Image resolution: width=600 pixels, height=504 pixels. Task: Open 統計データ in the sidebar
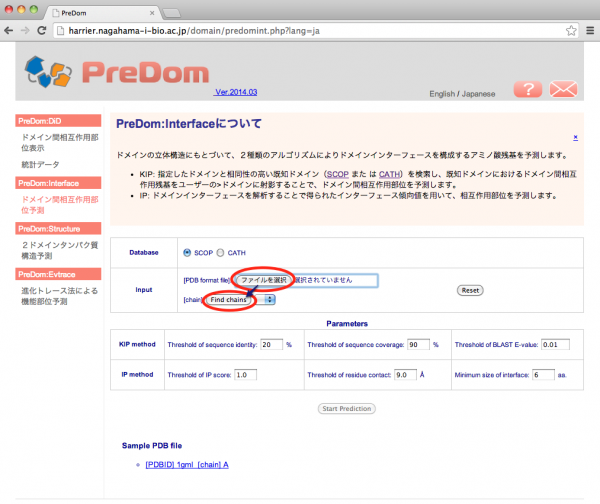(x=40, y=163)
